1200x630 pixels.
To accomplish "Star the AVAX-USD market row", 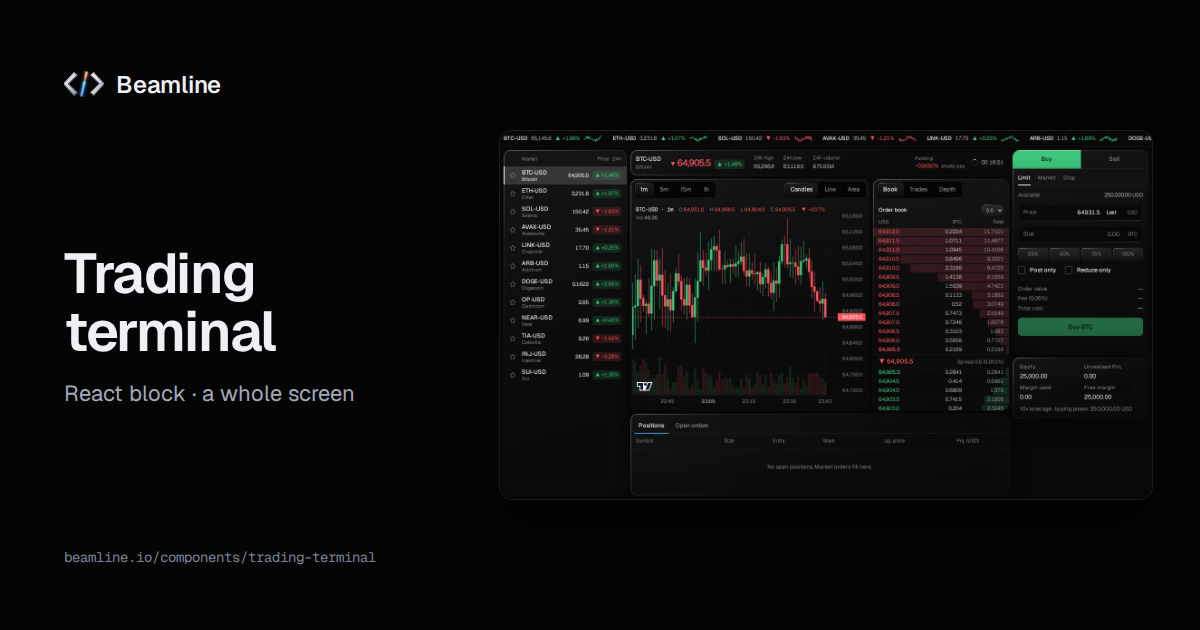I will point(513,229).
